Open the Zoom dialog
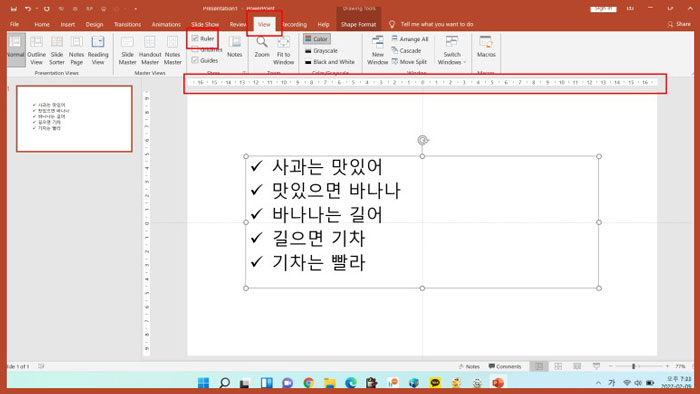Screen dimensions: 700x394 (262, 47)
